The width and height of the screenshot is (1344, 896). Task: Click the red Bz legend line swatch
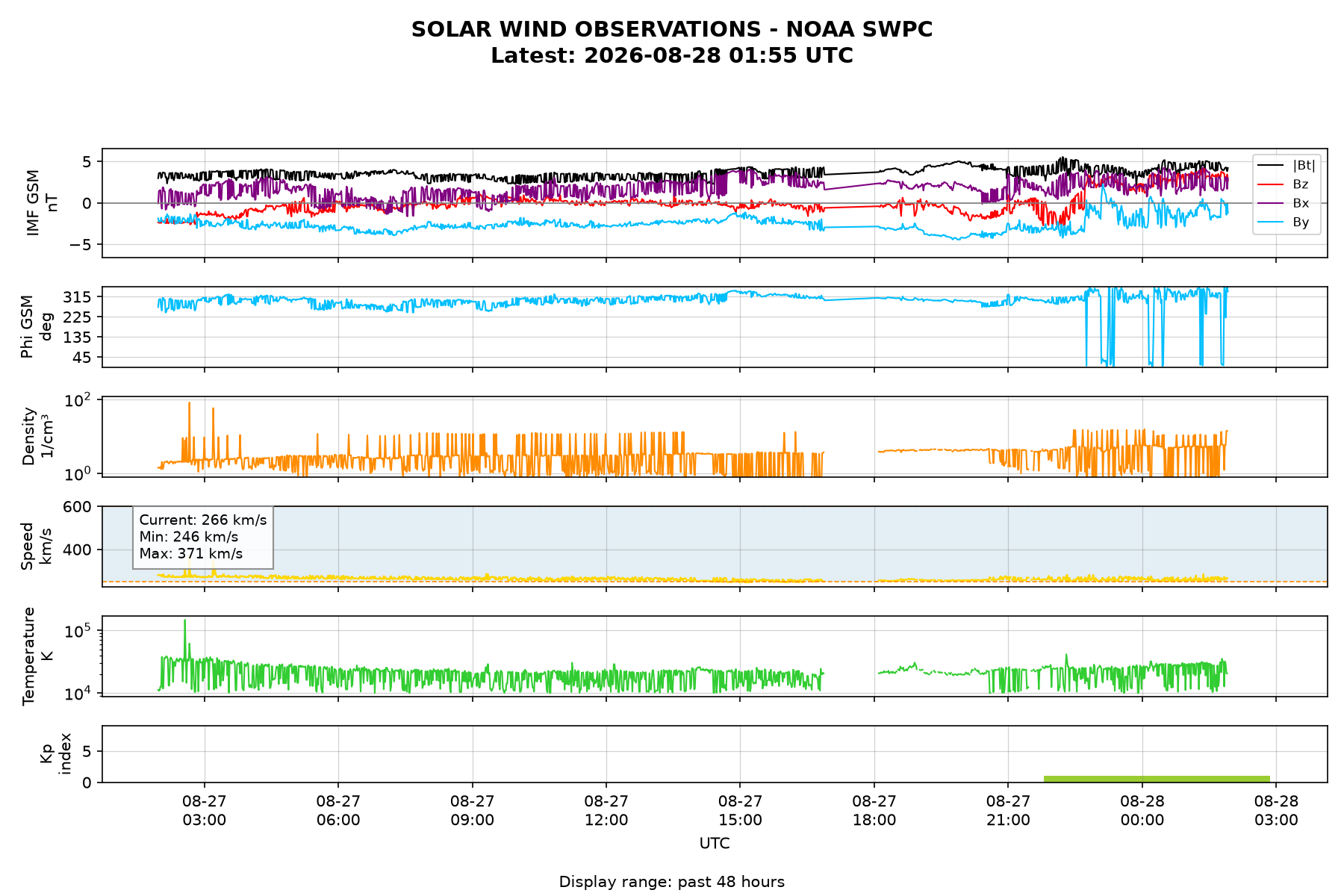click(x=1271, y=184)
